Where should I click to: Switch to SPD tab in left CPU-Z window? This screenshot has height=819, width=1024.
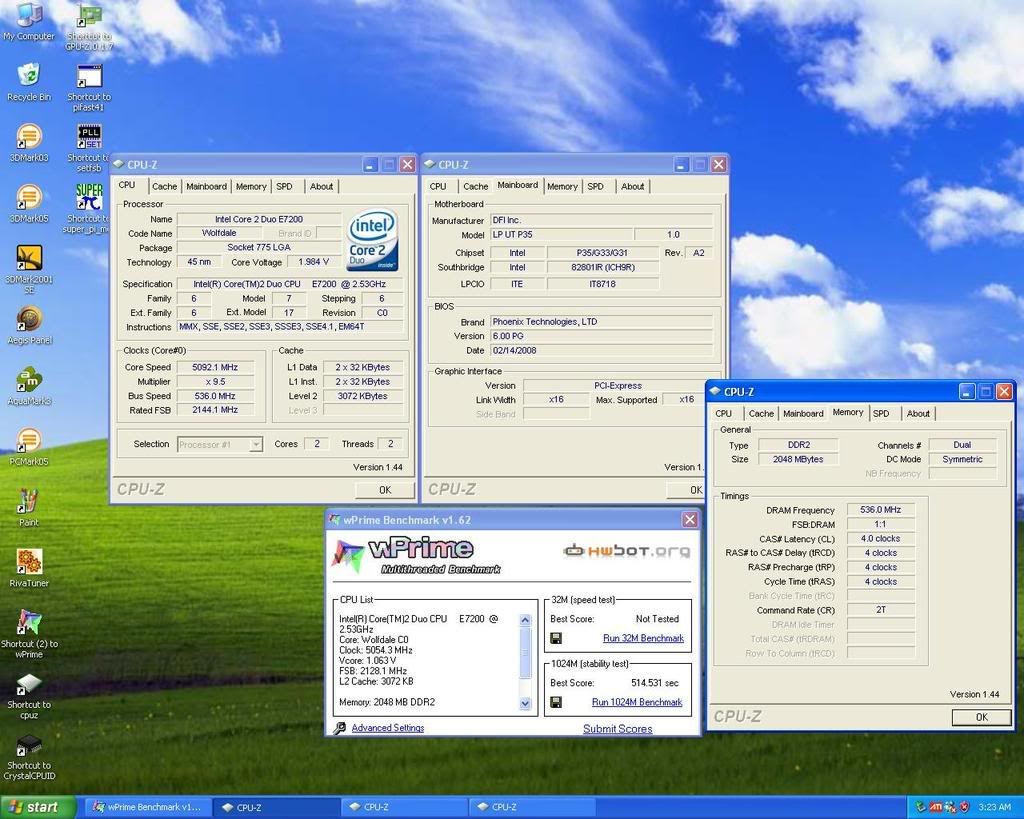284,186
